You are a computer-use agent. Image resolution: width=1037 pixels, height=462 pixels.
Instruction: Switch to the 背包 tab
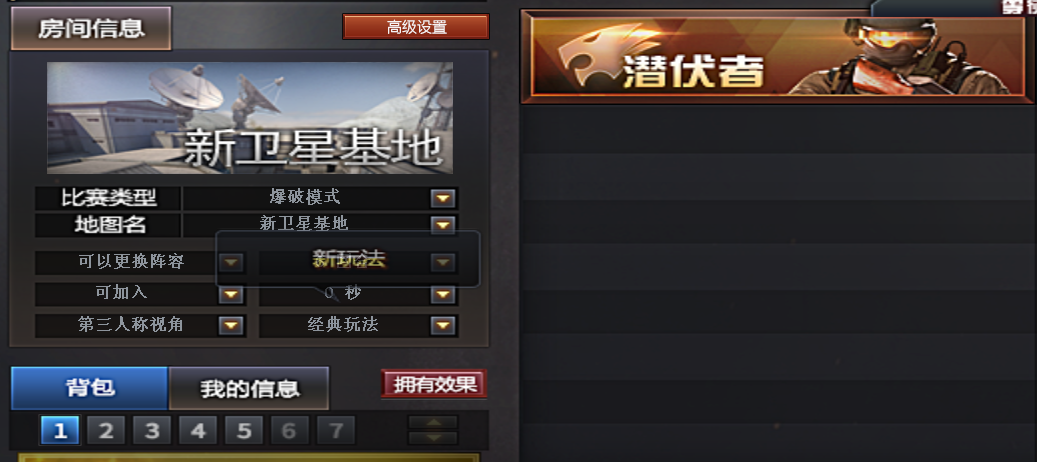[x=90, y=388]
